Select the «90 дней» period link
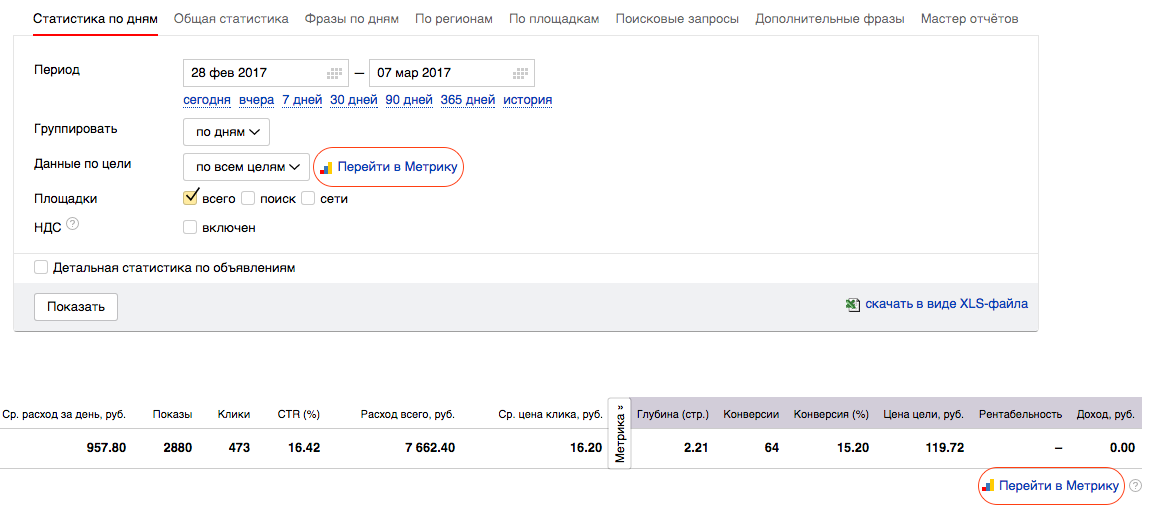This screenshot has height=511, width=1151. pos(409,100)
